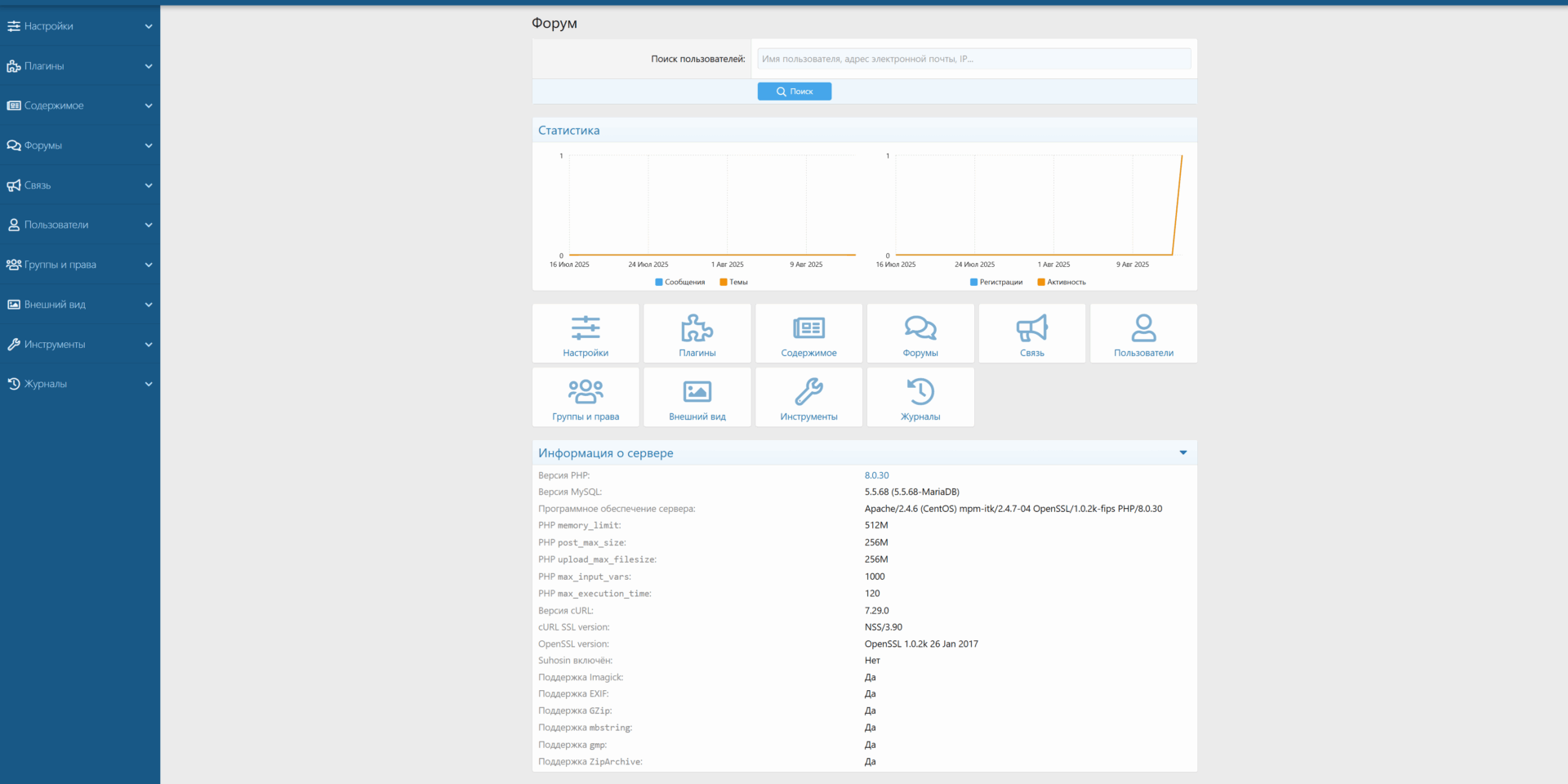
Task: Click the Communication megaphone tile
Action: pyautogui.click(x=1031, y=333)
